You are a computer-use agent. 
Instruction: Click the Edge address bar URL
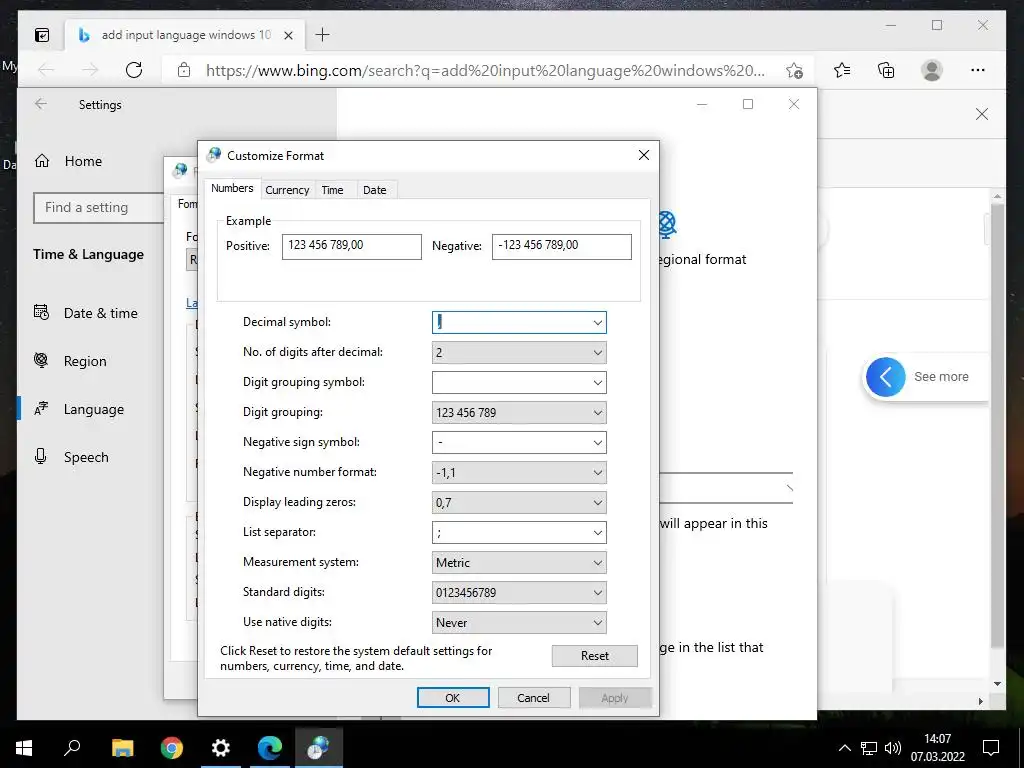click(485, 71)
